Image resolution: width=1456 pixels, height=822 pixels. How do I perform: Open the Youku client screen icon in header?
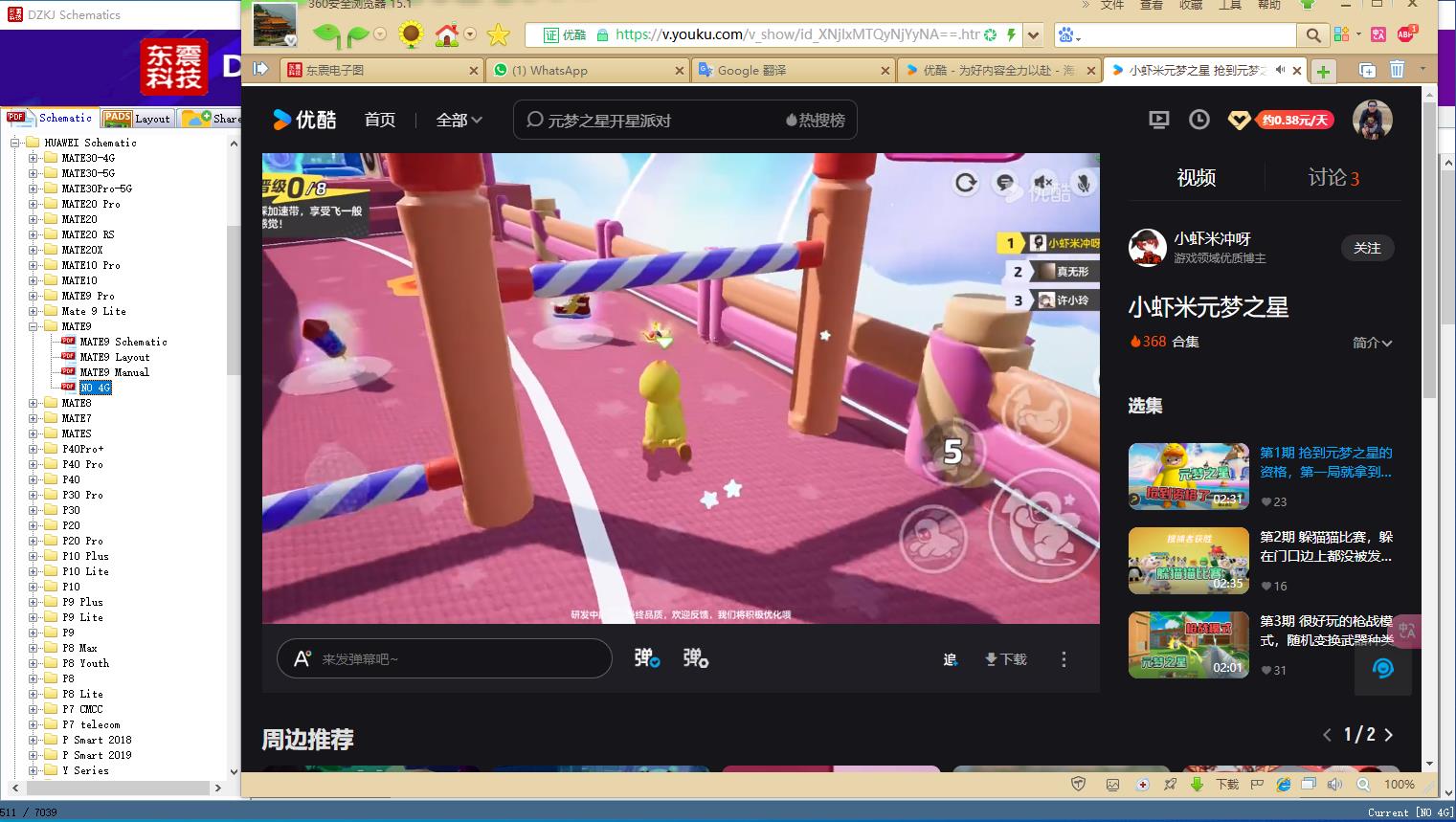[x=1159, y=120]
